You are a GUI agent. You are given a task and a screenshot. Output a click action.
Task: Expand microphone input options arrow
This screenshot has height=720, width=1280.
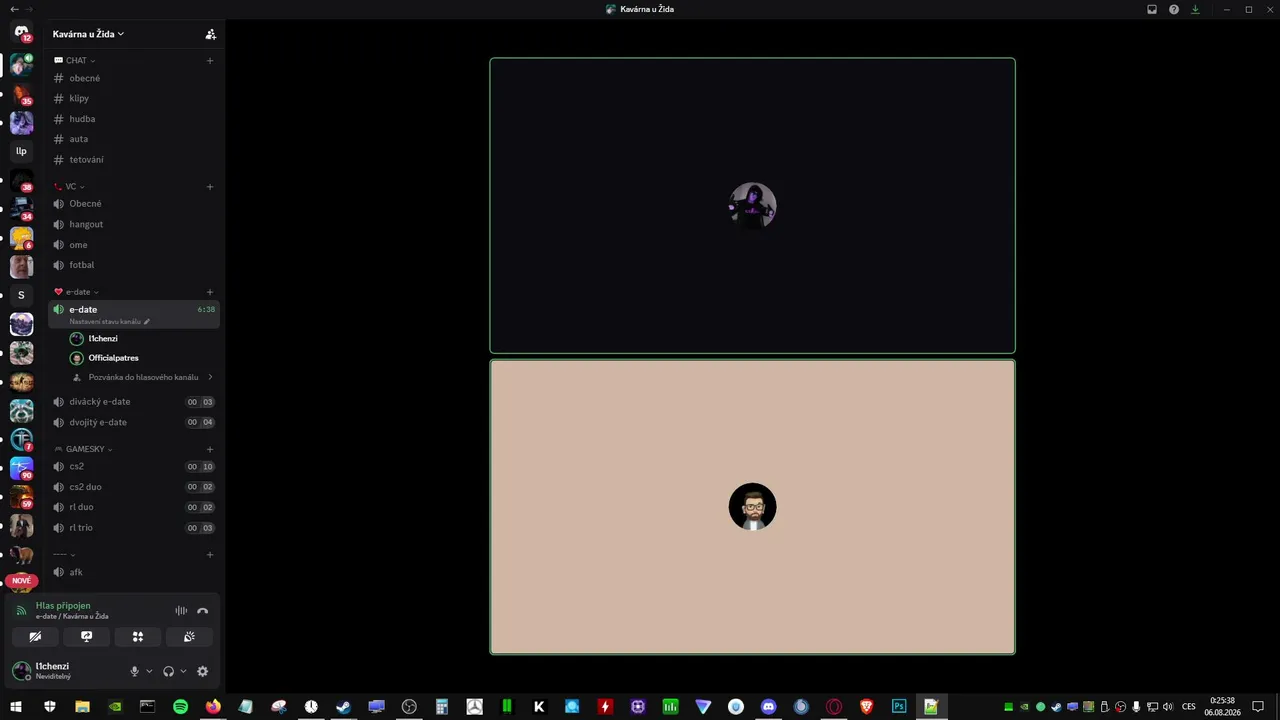point(149,672)
